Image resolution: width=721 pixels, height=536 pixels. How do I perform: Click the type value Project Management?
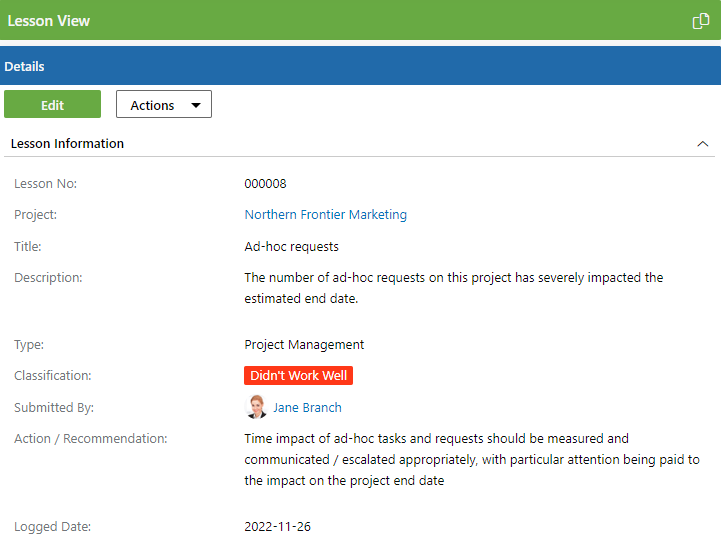pos(304,345)
